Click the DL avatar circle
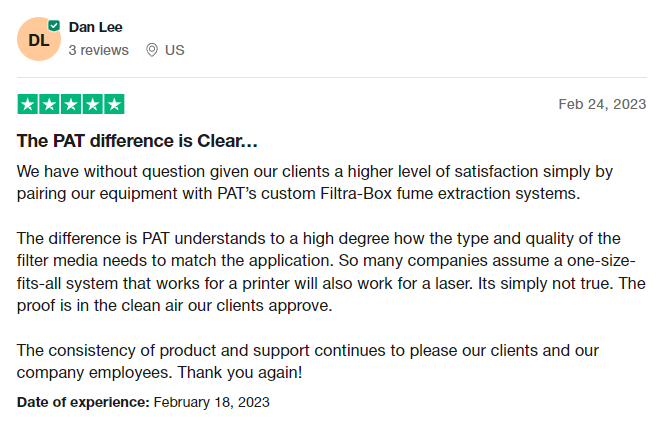670x424 pixels. click(38, 39)
